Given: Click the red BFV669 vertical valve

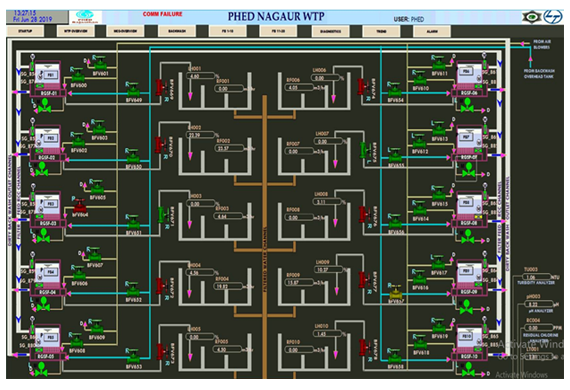Looking at the screenshot, I should [160, 88].
